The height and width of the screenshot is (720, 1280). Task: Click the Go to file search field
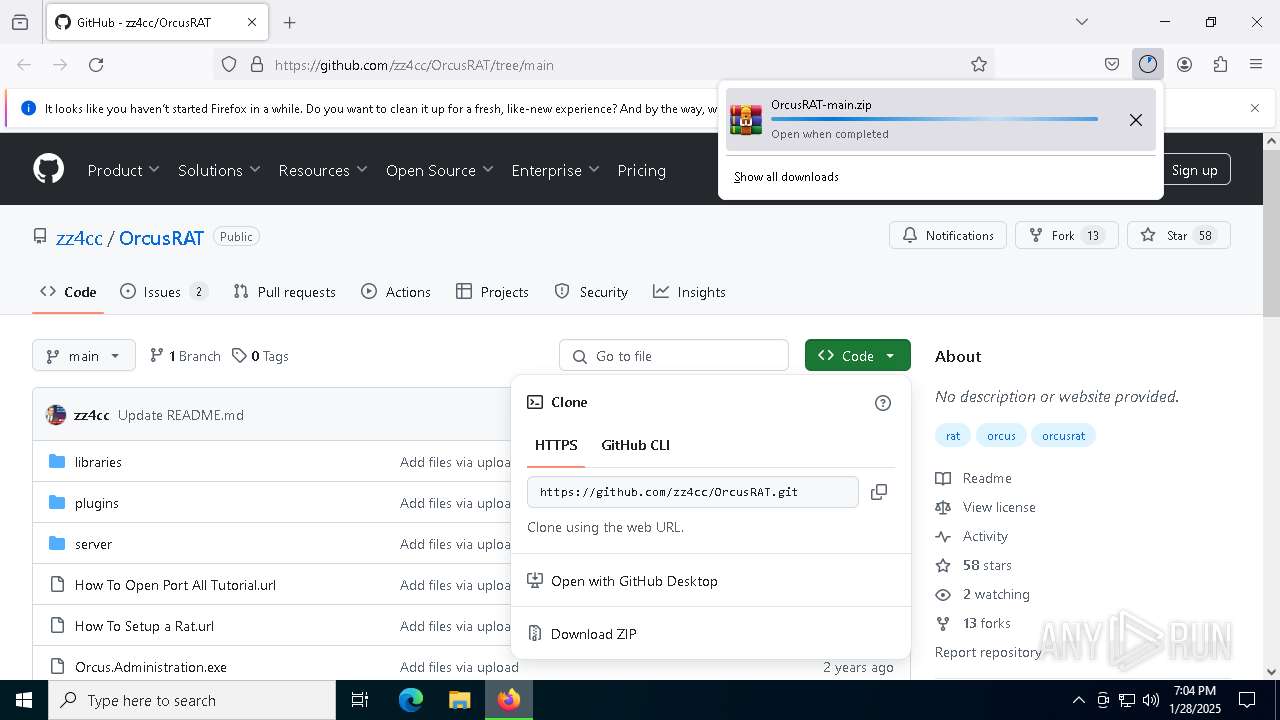point(674,356)
